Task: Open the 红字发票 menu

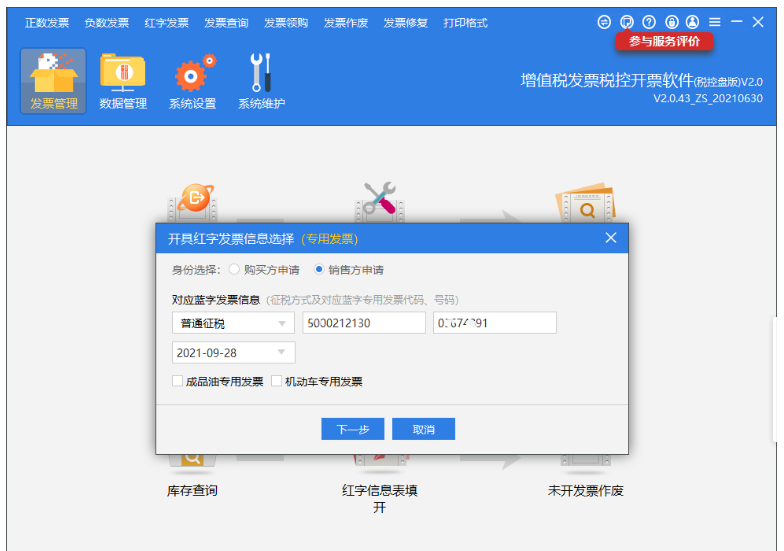Action: [x=166, y=23]
